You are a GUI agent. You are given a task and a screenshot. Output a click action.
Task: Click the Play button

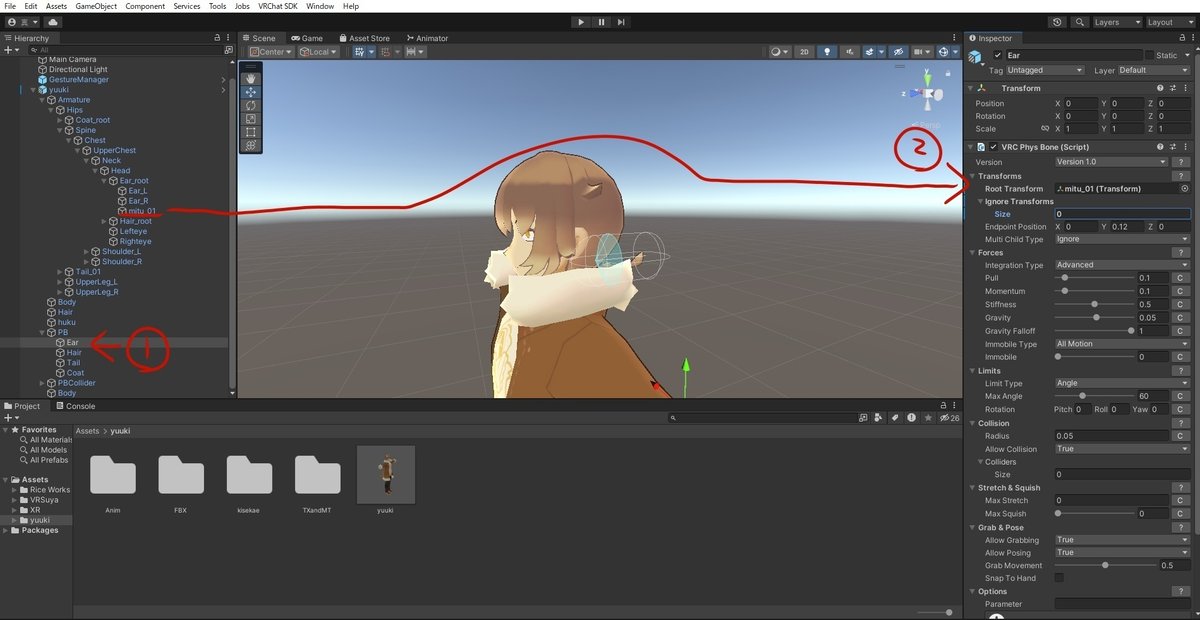point(581,22)
